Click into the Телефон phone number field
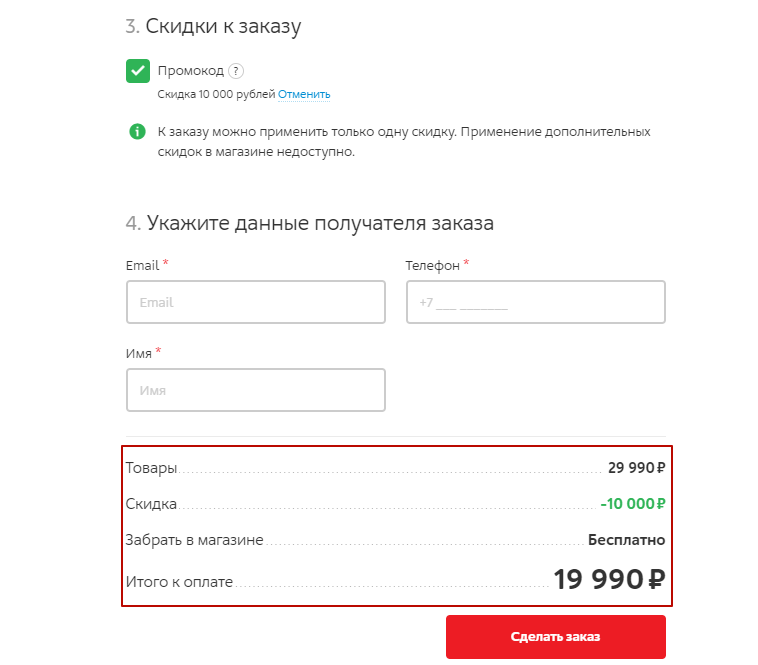Image resolution: width=758 pixels, height=665 pixels. 535,302
